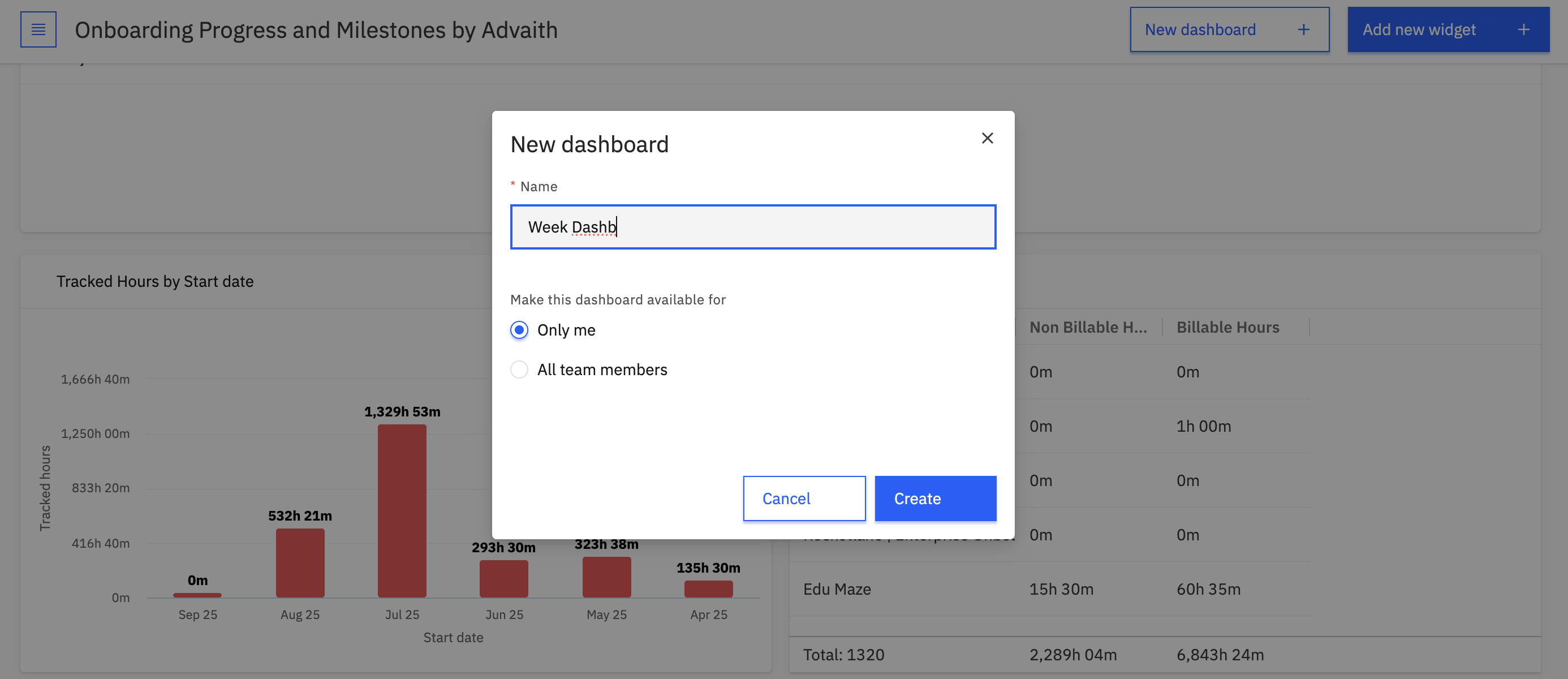
Task: Close the New dashboard dialog
Action: 987,138
